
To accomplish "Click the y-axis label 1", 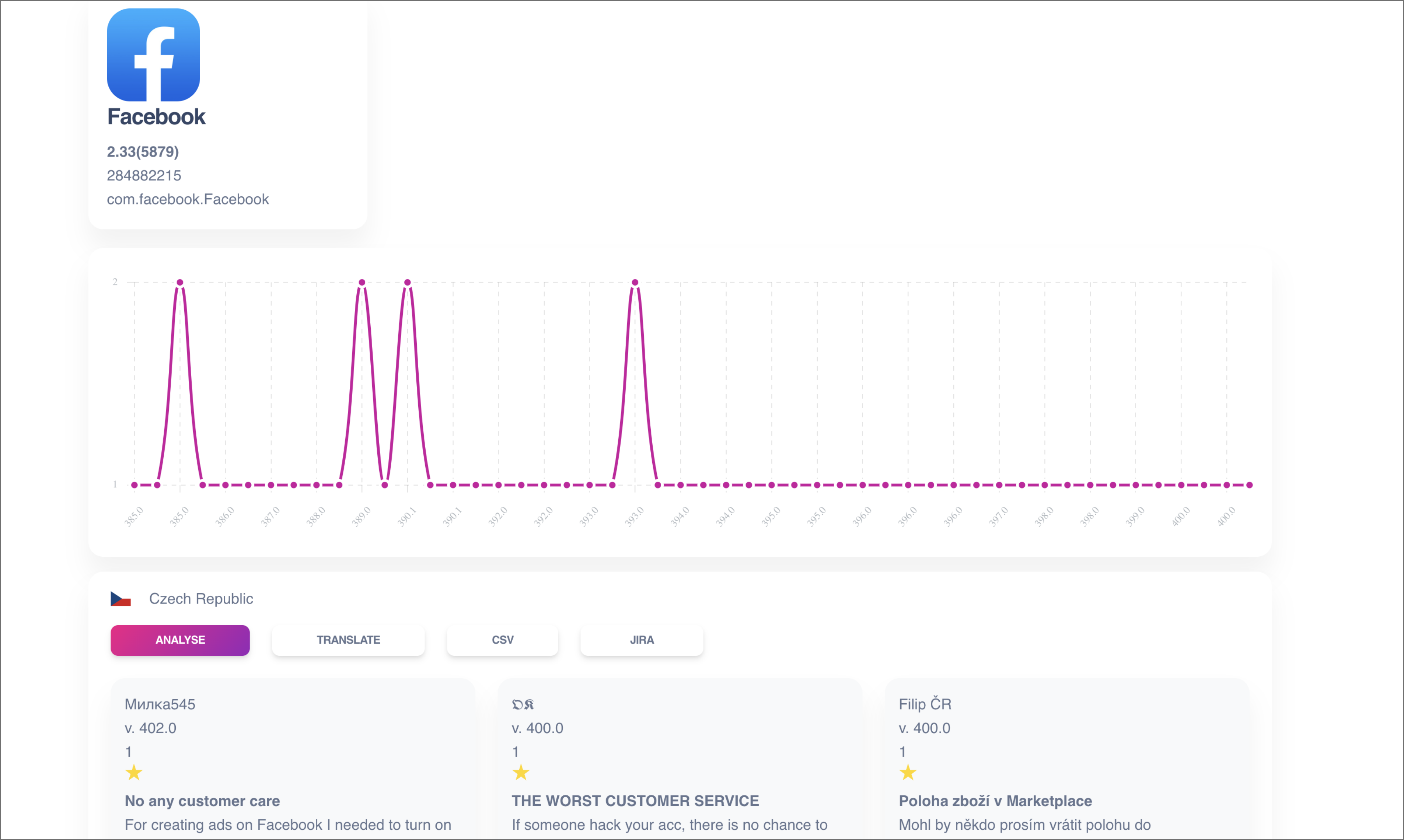I will (115, 484).
